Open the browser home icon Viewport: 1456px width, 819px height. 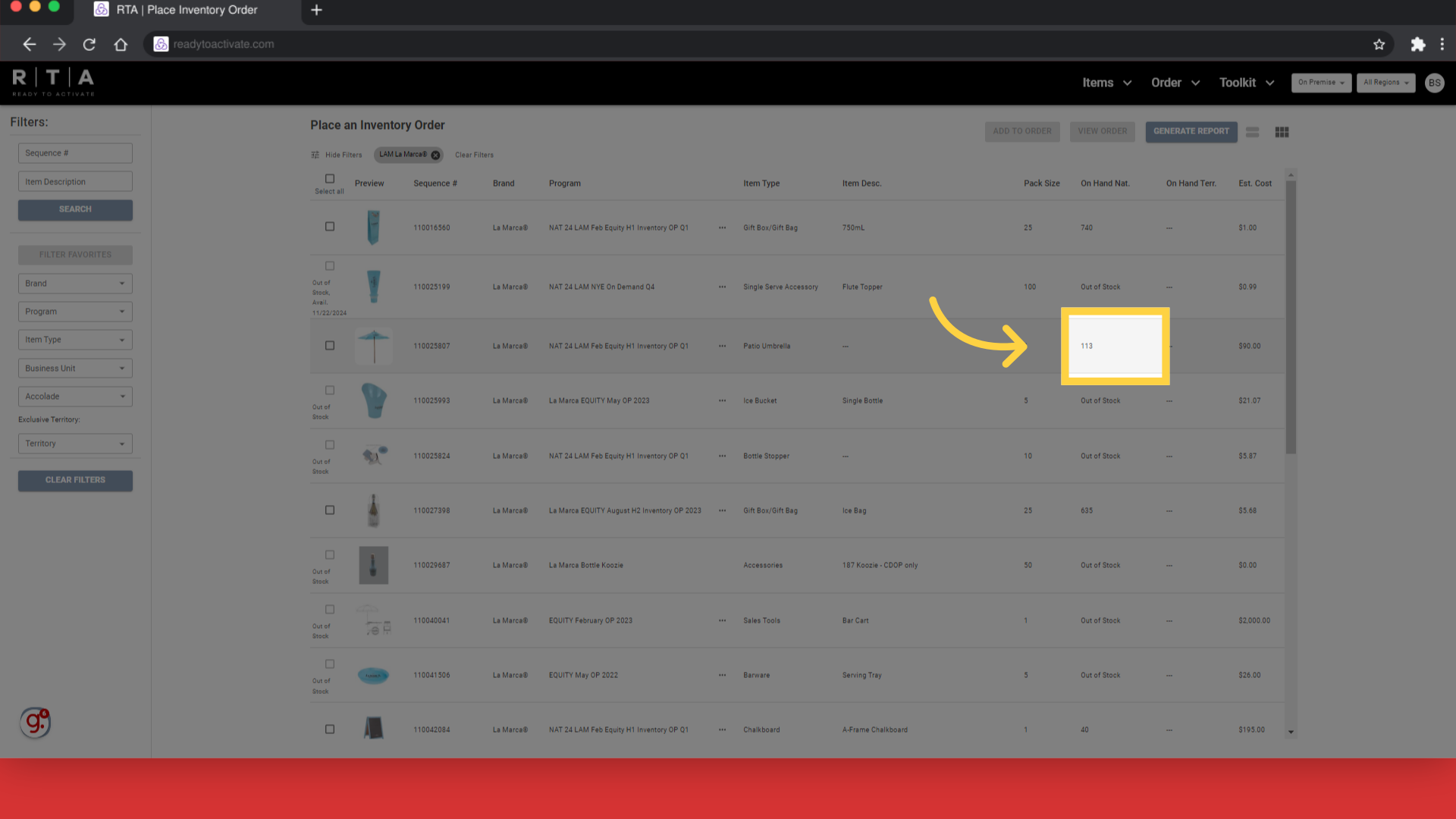[121, 44]
